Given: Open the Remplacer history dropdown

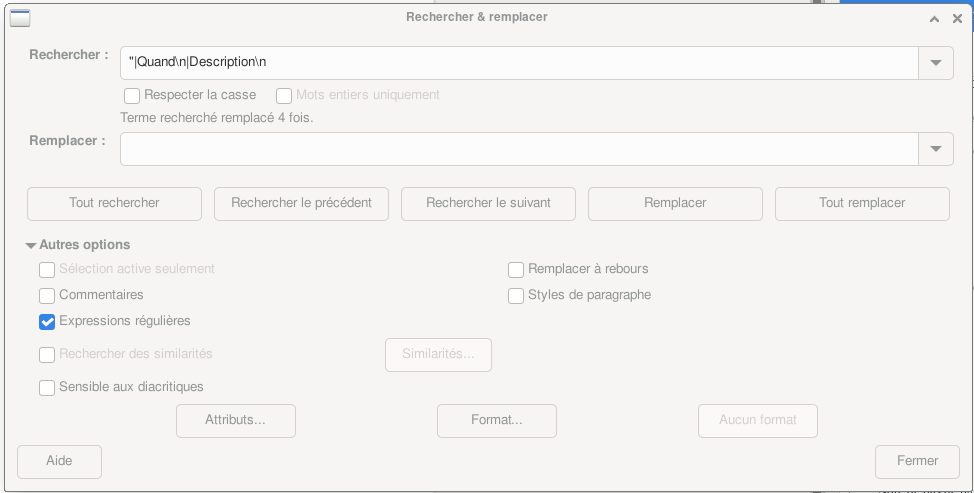Looking at the screenshot, I should pyautogui.click(x=935, y=149).
